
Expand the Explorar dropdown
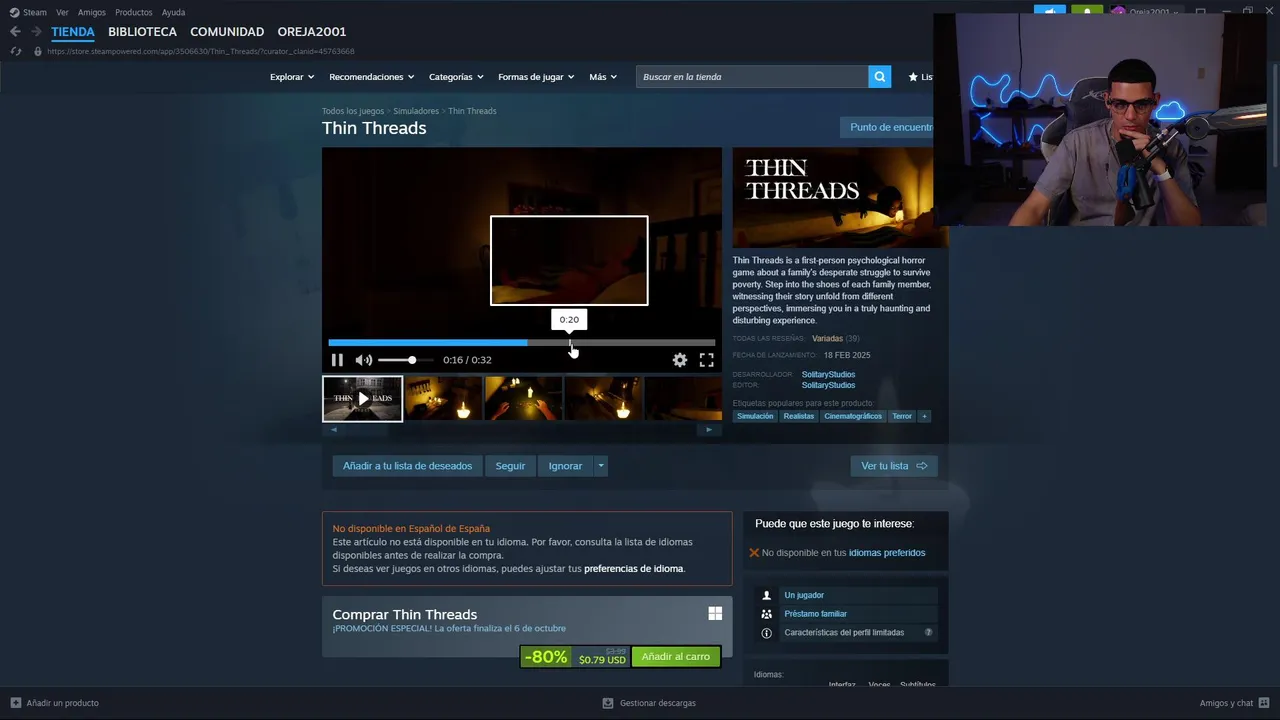coord(292,77)
